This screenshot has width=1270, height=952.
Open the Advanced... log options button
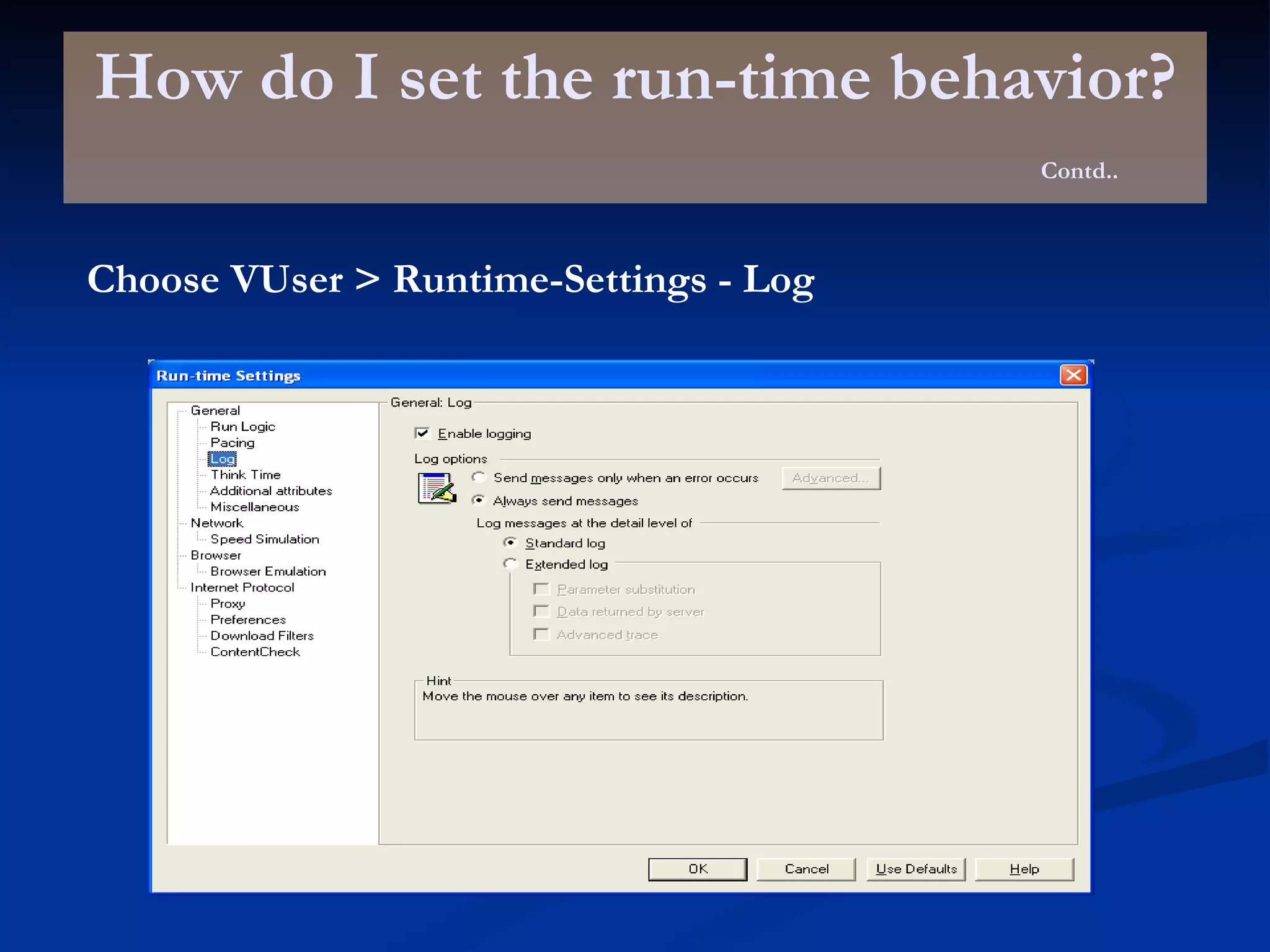pyautogui.click(x=831, y=478)
